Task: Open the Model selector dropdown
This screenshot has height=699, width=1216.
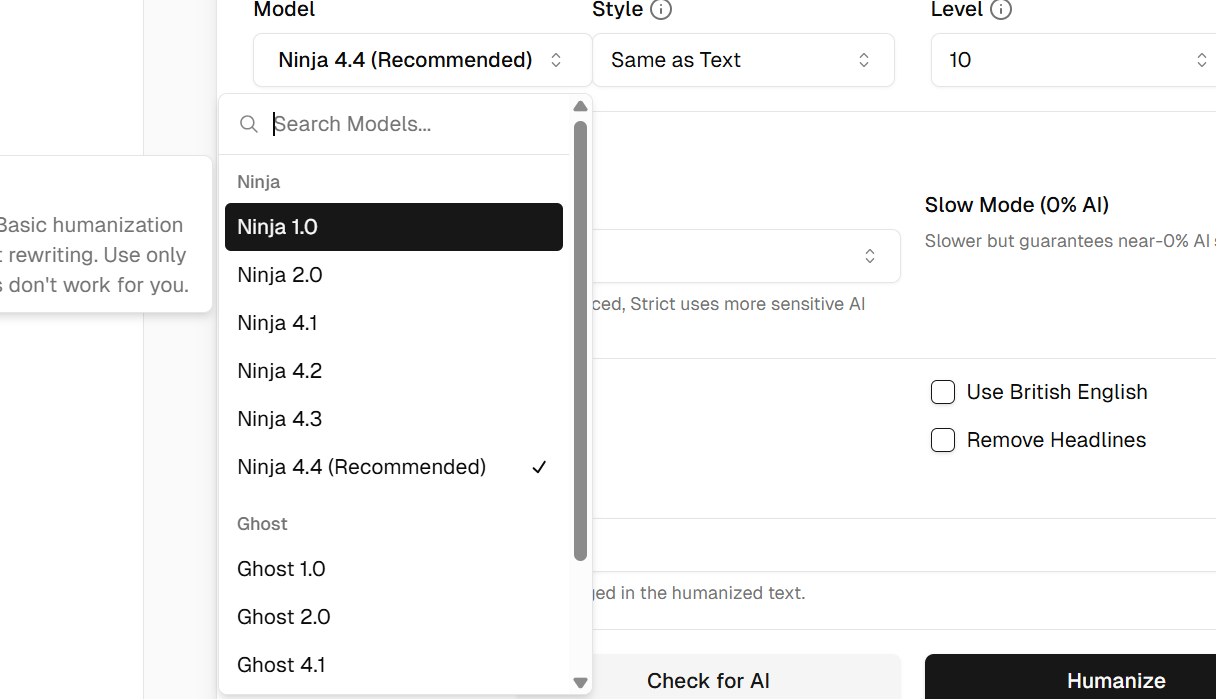Action: click(x=422, y=60)
